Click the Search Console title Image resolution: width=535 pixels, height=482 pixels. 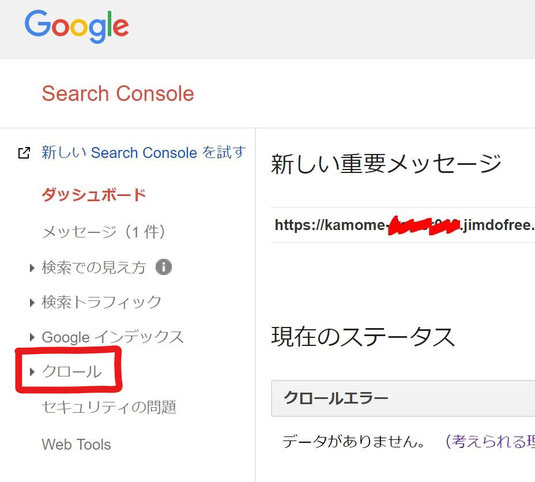tap(118, 93)
